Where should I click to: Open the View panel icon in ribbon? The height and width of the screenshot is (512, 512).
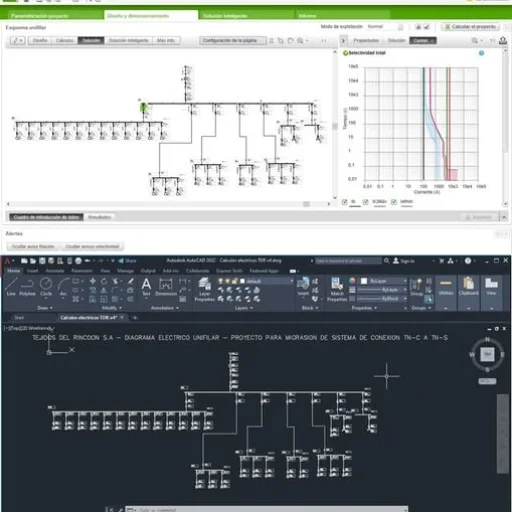click(x=491, y=287)
